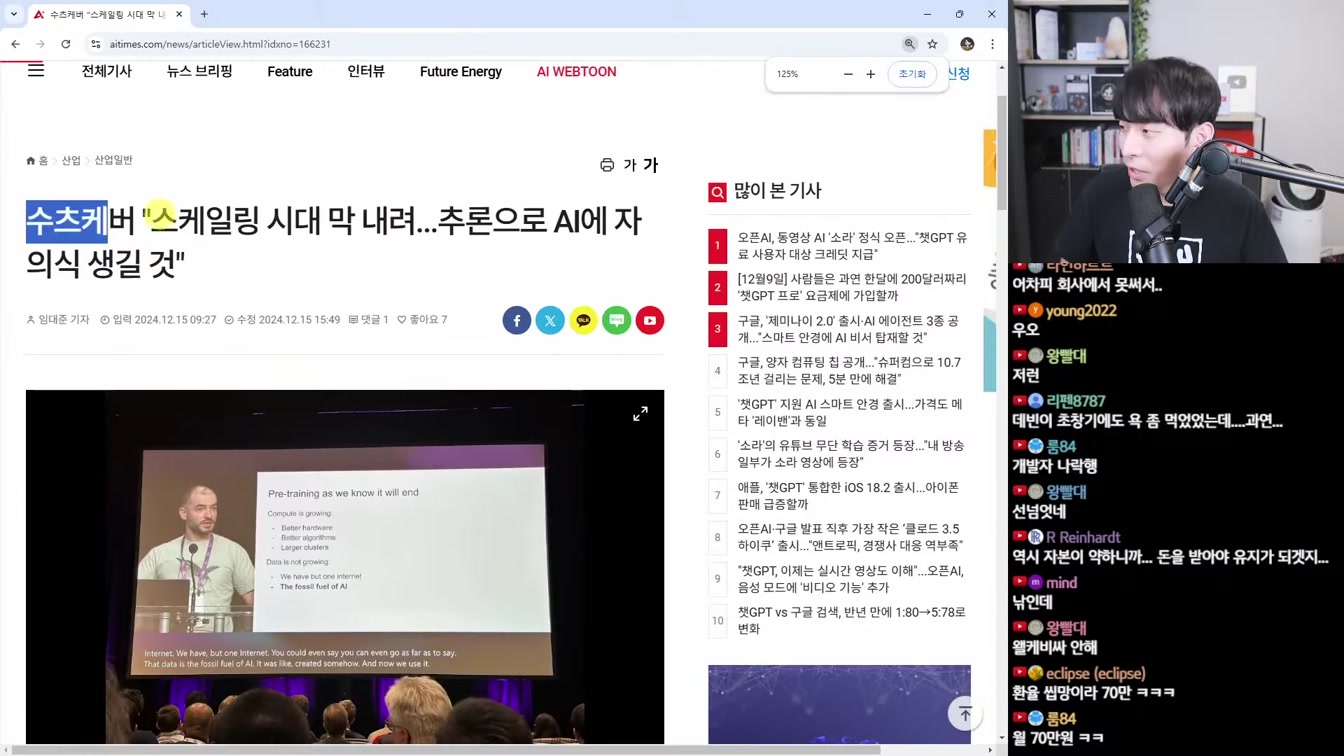The height and width of the screenshot is (756, 1344).
Task: Click the scroll-to-top arrow button
Action: pos(965,713)
